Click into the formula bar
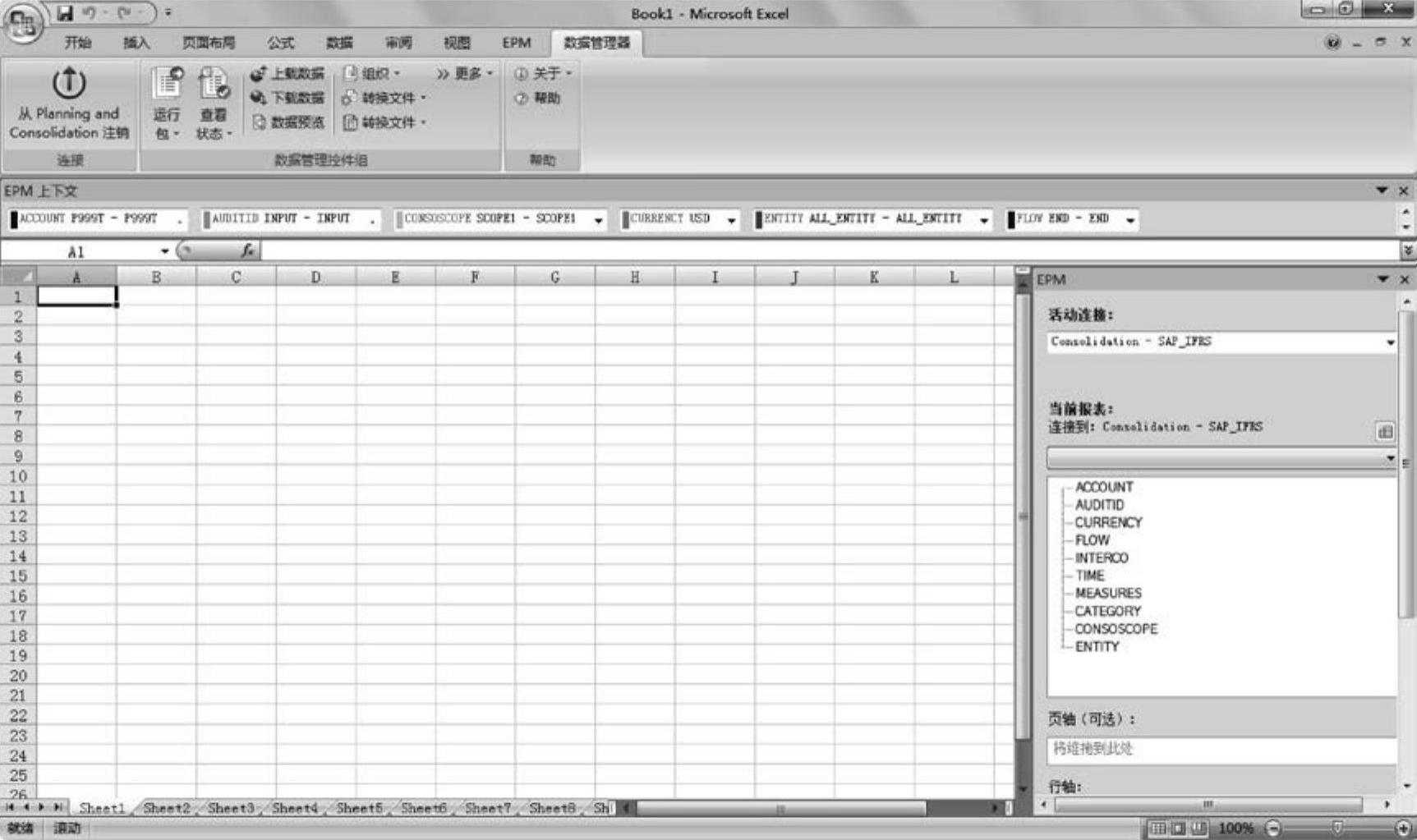Viewport: 1417px width, 840px height. point(830,251)
